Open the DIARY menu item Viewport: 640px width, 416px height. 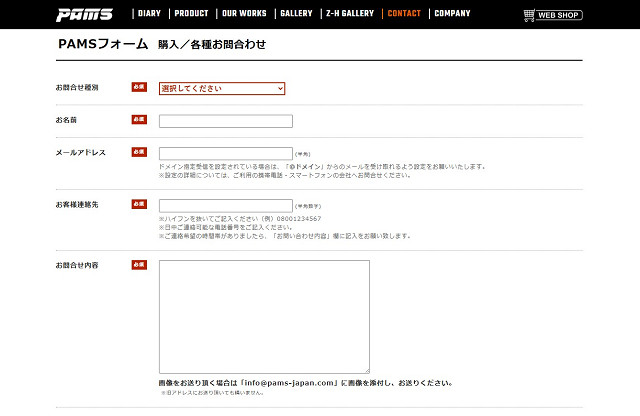(149, 14)
